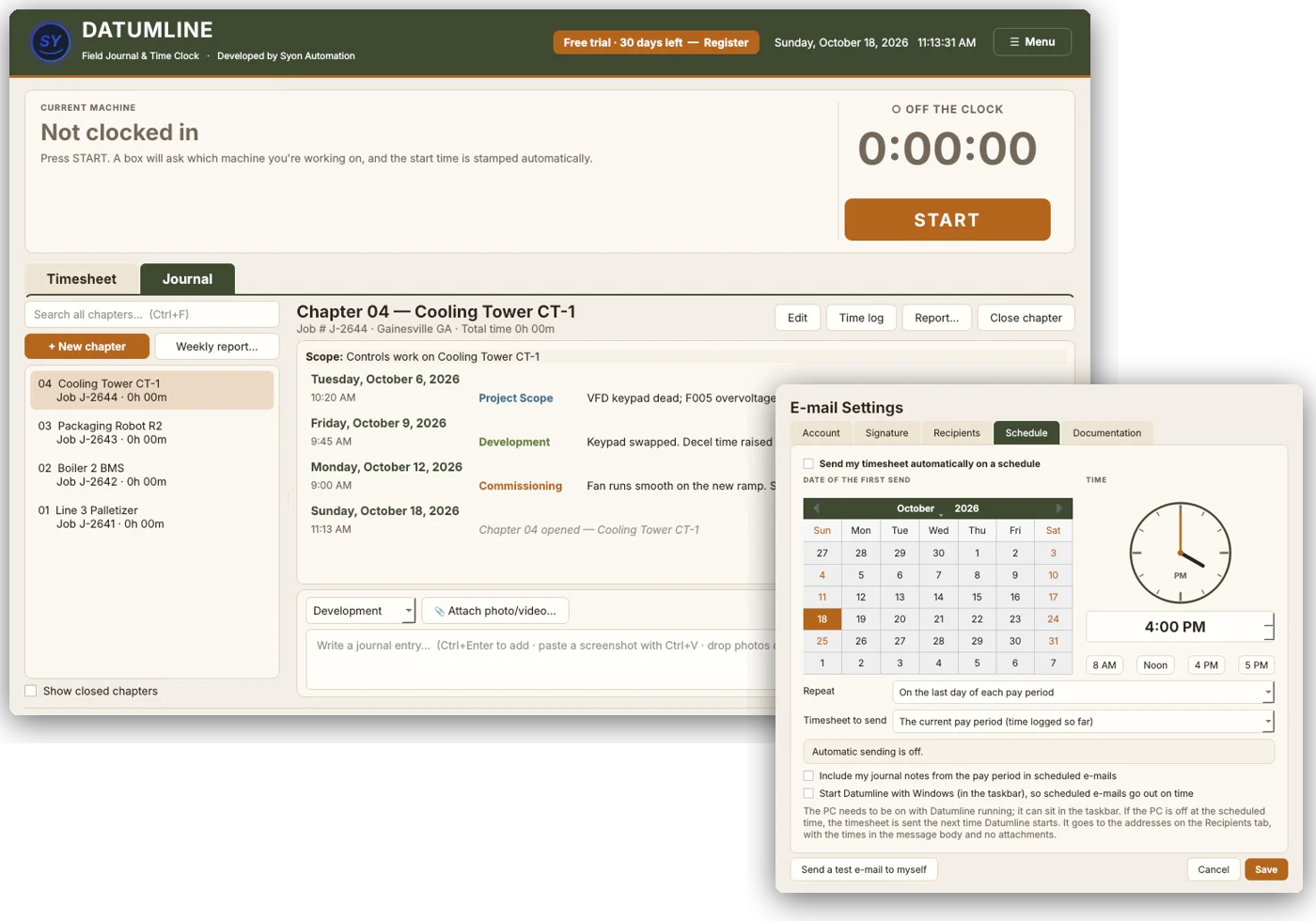Select chapter 02 Boiler 2 BMS
The image size is (1316, 921).
pos(152,475)
